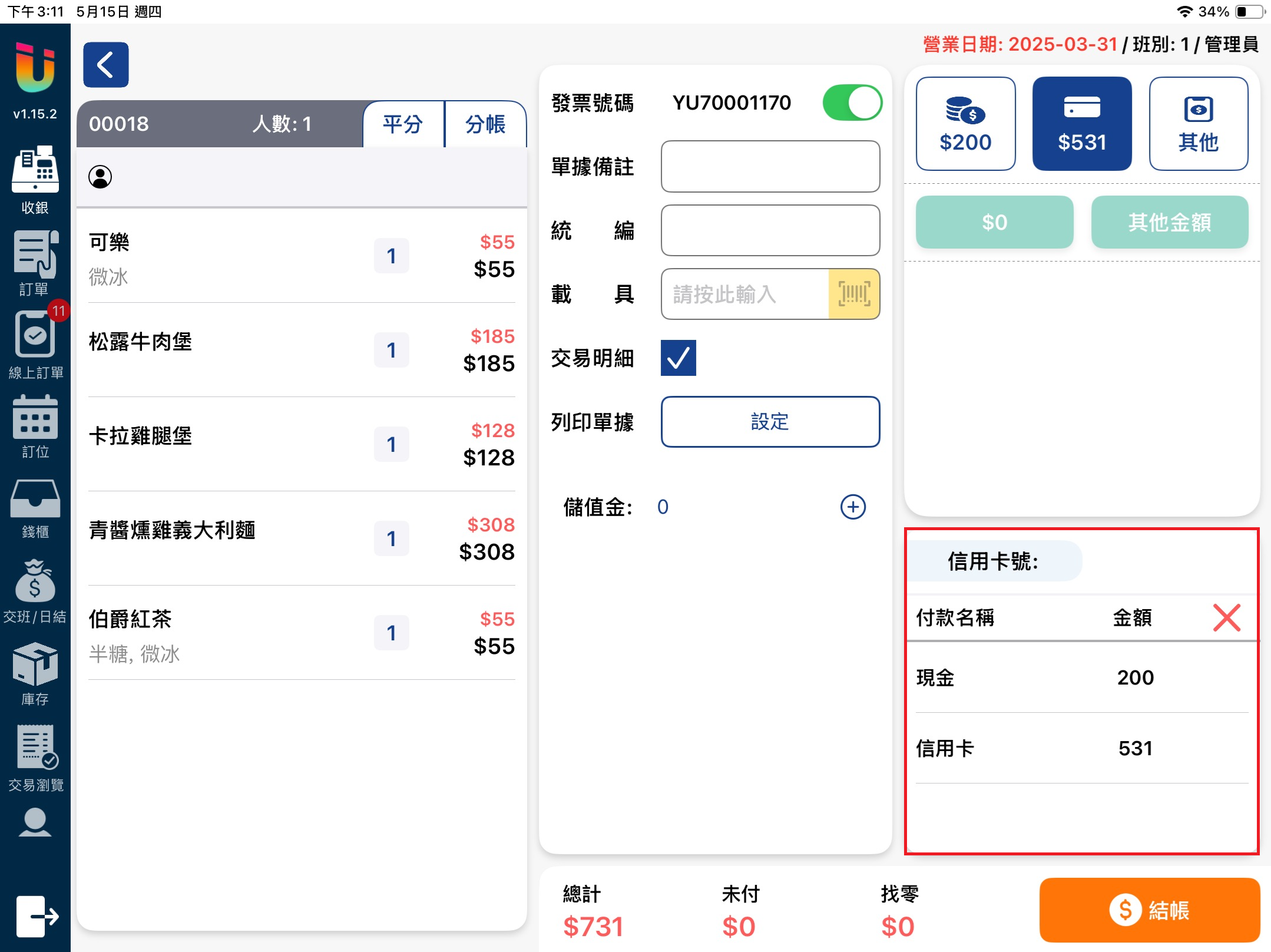This screenshot has height=952, width=1271.
Task: Tap the barcode scanner icon for 載具
Action: pyautogui.click(x=853, y=294)
